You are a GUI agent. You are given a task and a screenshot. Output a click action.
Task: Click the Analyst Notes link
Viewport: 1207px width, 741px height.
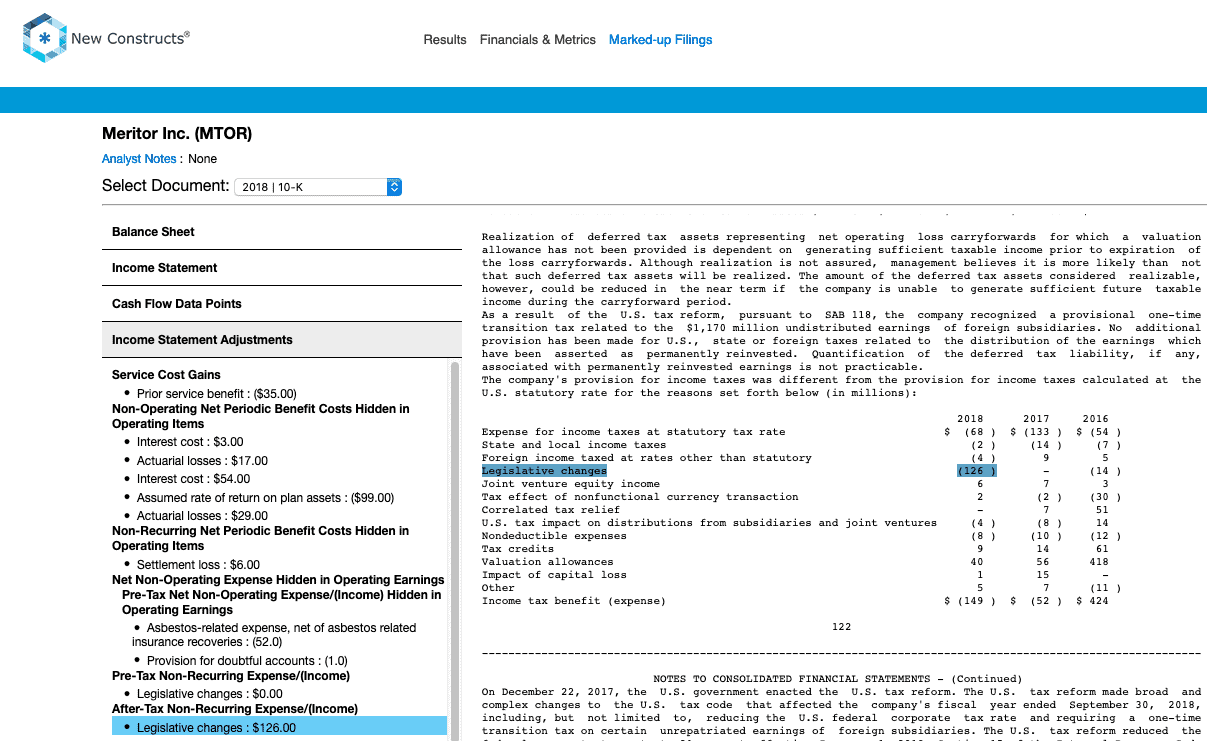pyautogui.click(x=139, y=159)
